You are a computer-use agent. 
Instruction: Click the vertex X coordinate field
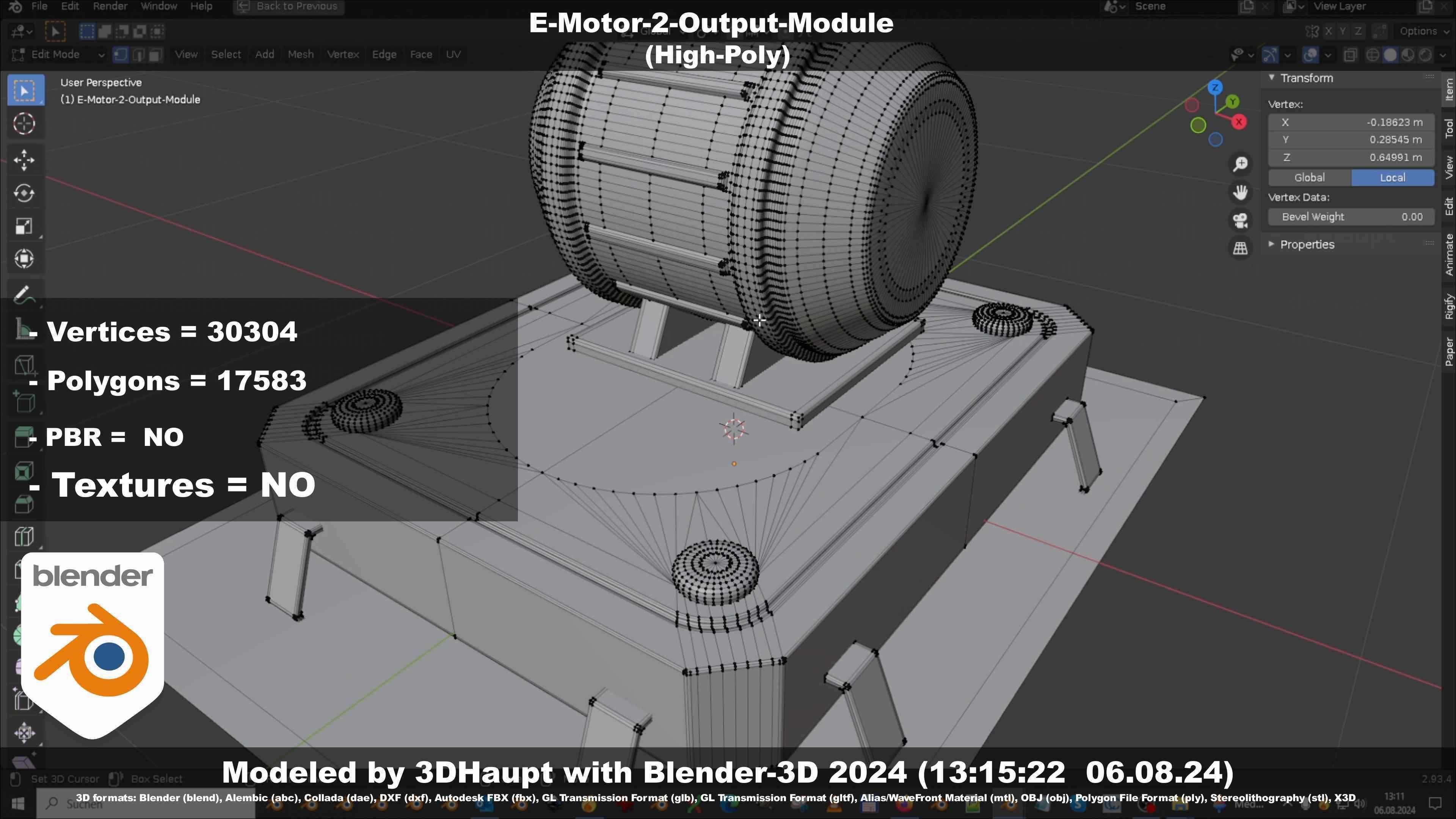tap(1351, 122)
